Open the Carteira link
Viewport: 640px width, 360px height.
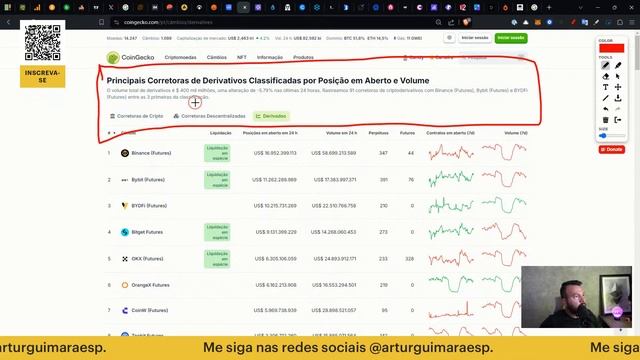(x=441, y=58)
